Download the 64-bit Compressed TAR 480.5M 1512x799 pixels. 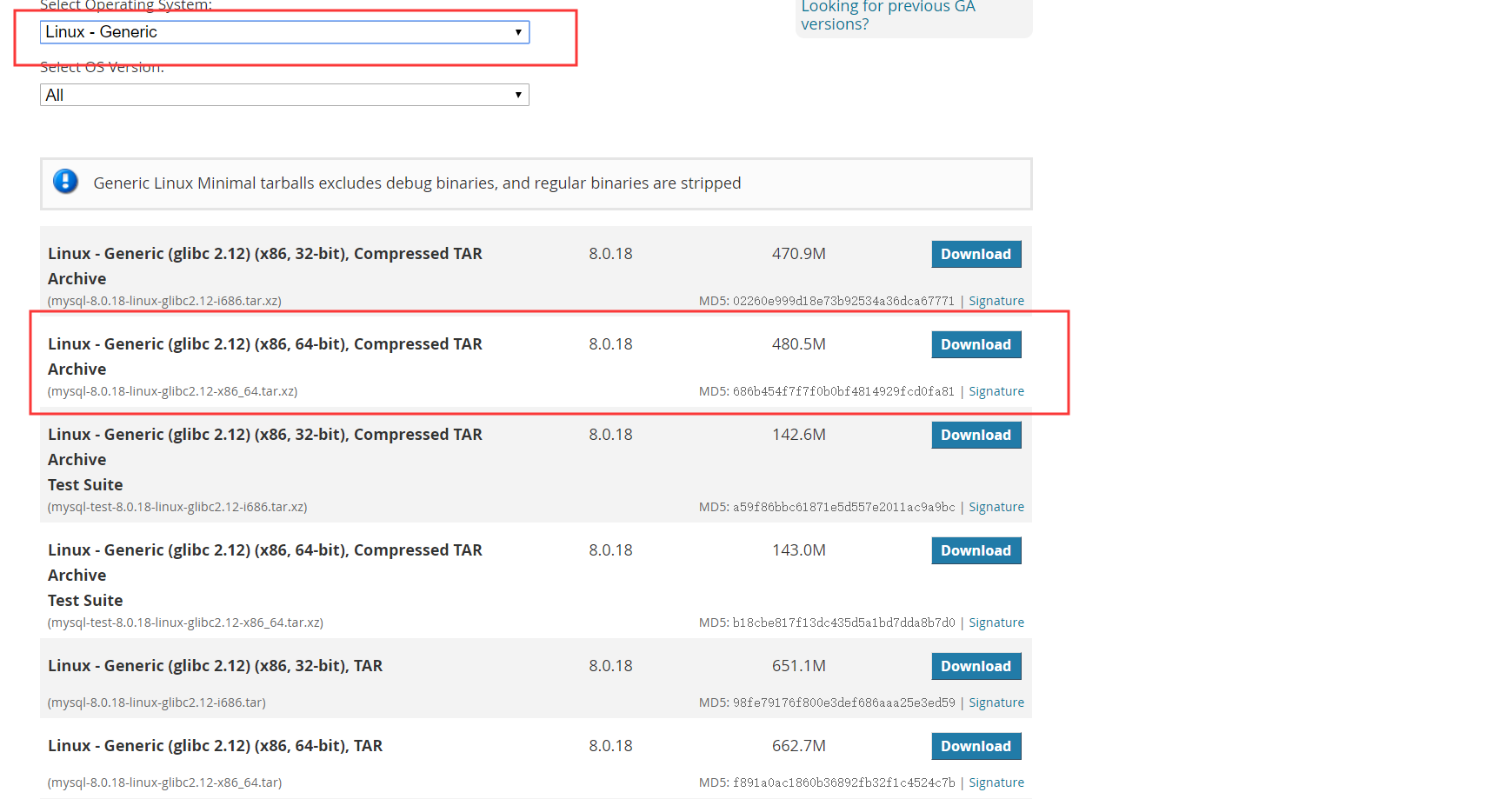point(976,344)
